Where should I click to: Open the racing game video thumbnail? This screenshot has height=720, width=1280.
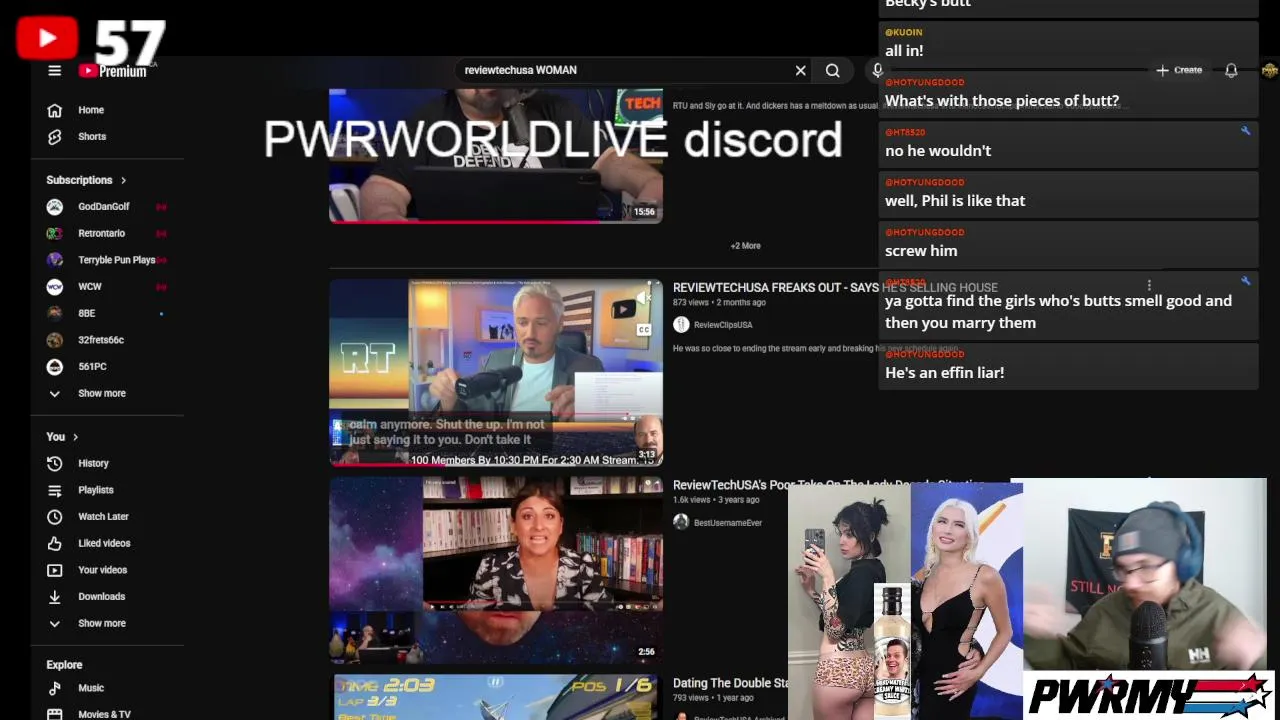(496, 698)
